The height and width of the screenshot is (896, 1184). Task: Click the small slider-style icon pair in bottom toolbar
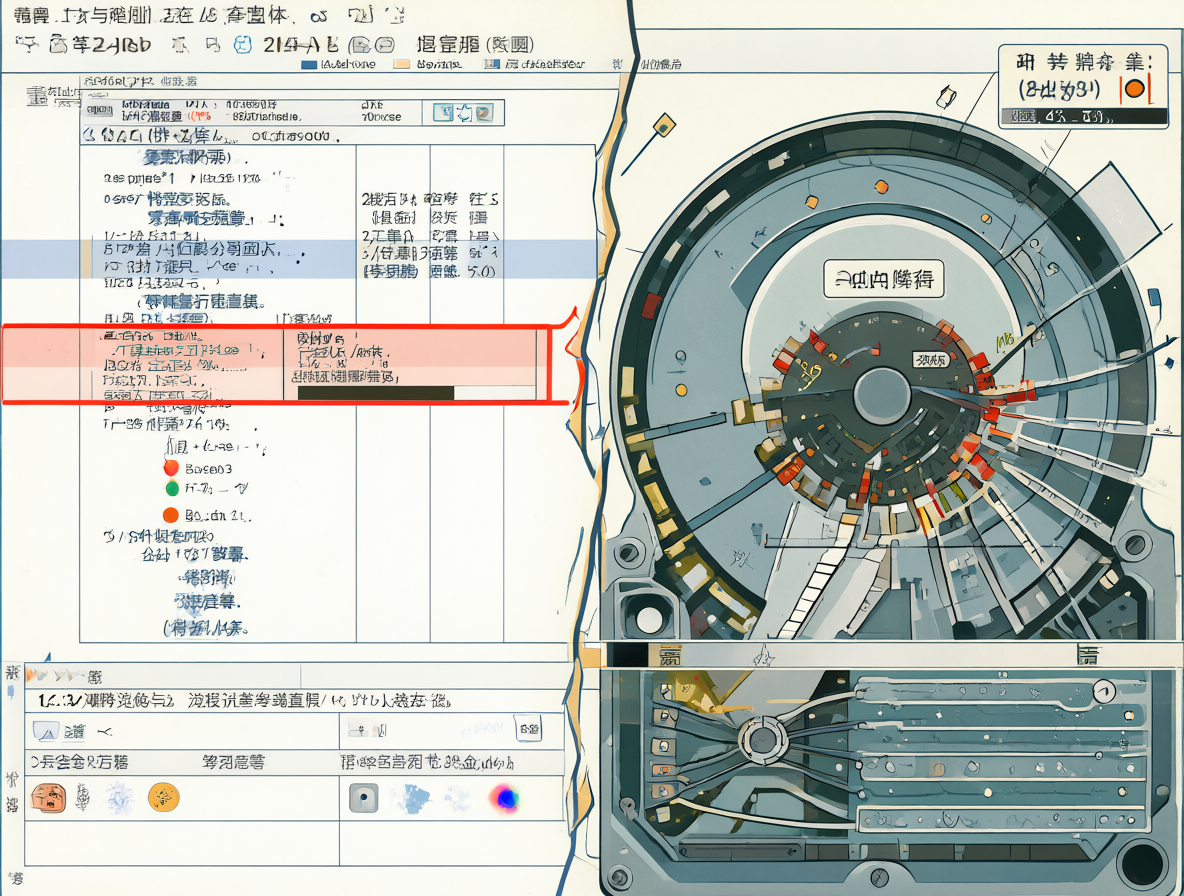pos(368,730)
